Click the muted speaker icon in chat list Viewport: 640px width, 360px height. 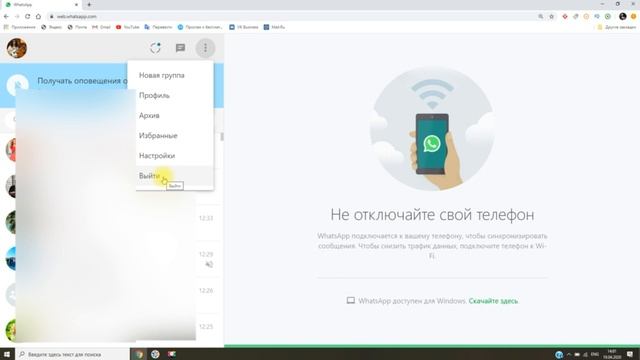(x=209, y=264)
